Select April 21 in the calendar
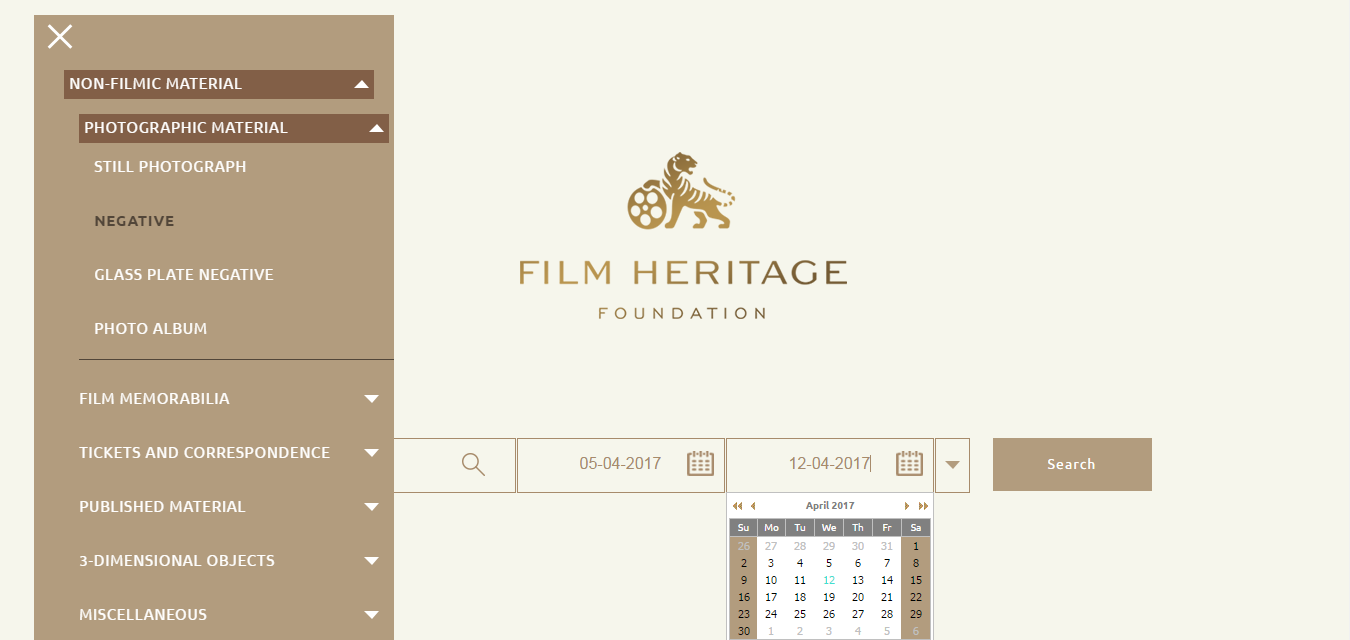Image resolution: width=1350 pixels, height=640 pixels. pos(887,597)
